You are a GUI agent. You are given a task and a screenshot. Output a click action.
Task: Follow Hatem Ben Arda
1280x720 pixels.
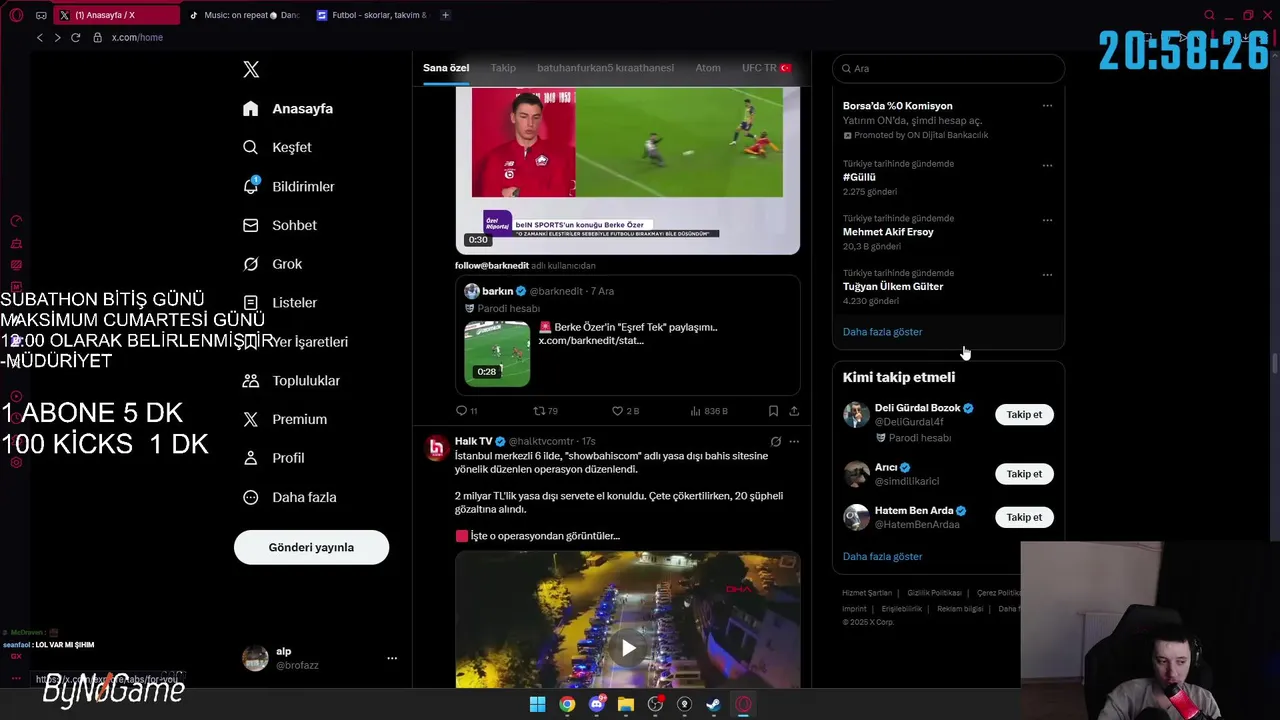click(x=1024, y=517)
